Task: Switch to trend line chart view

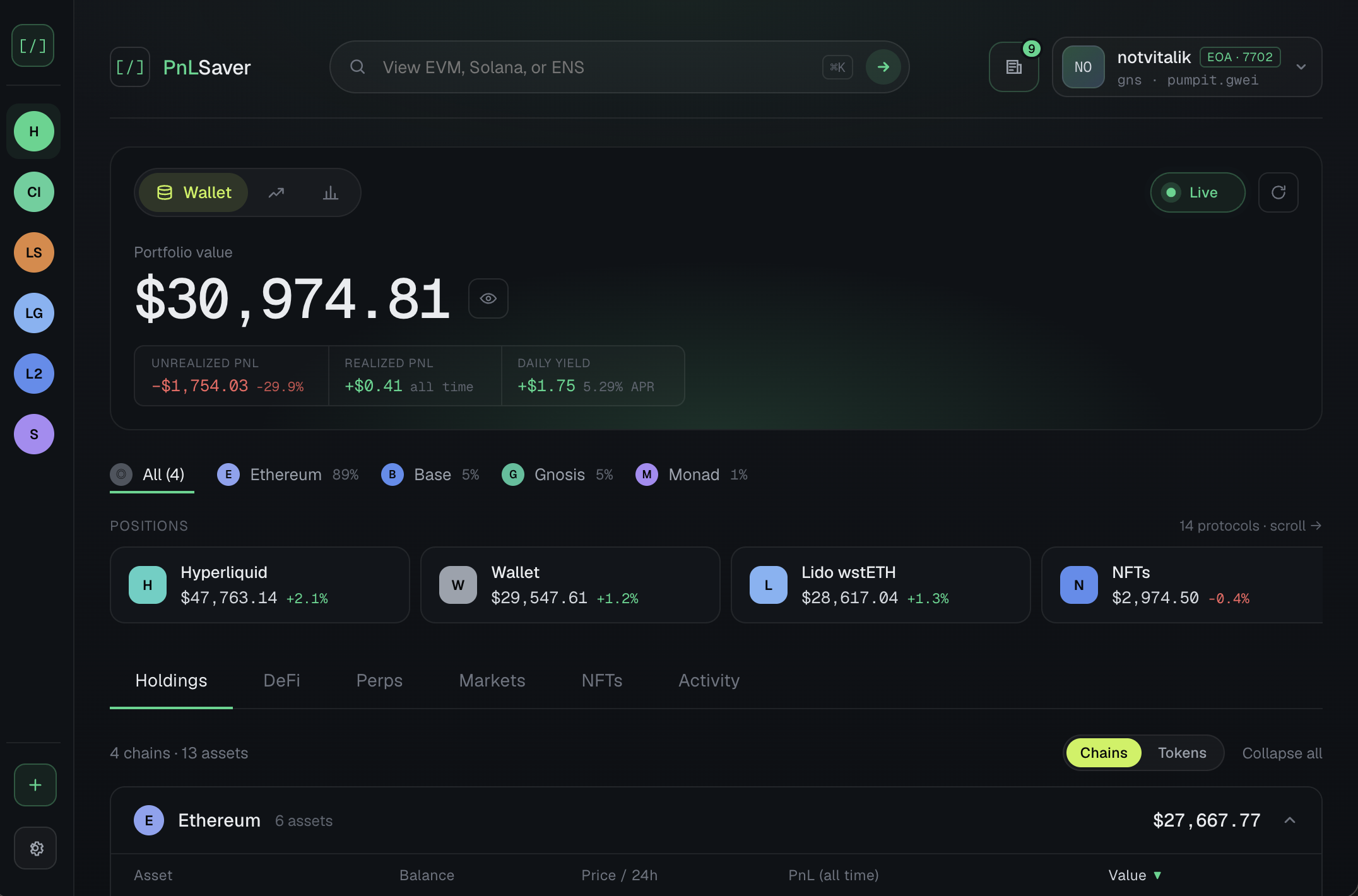Action: tap(276, 192)
